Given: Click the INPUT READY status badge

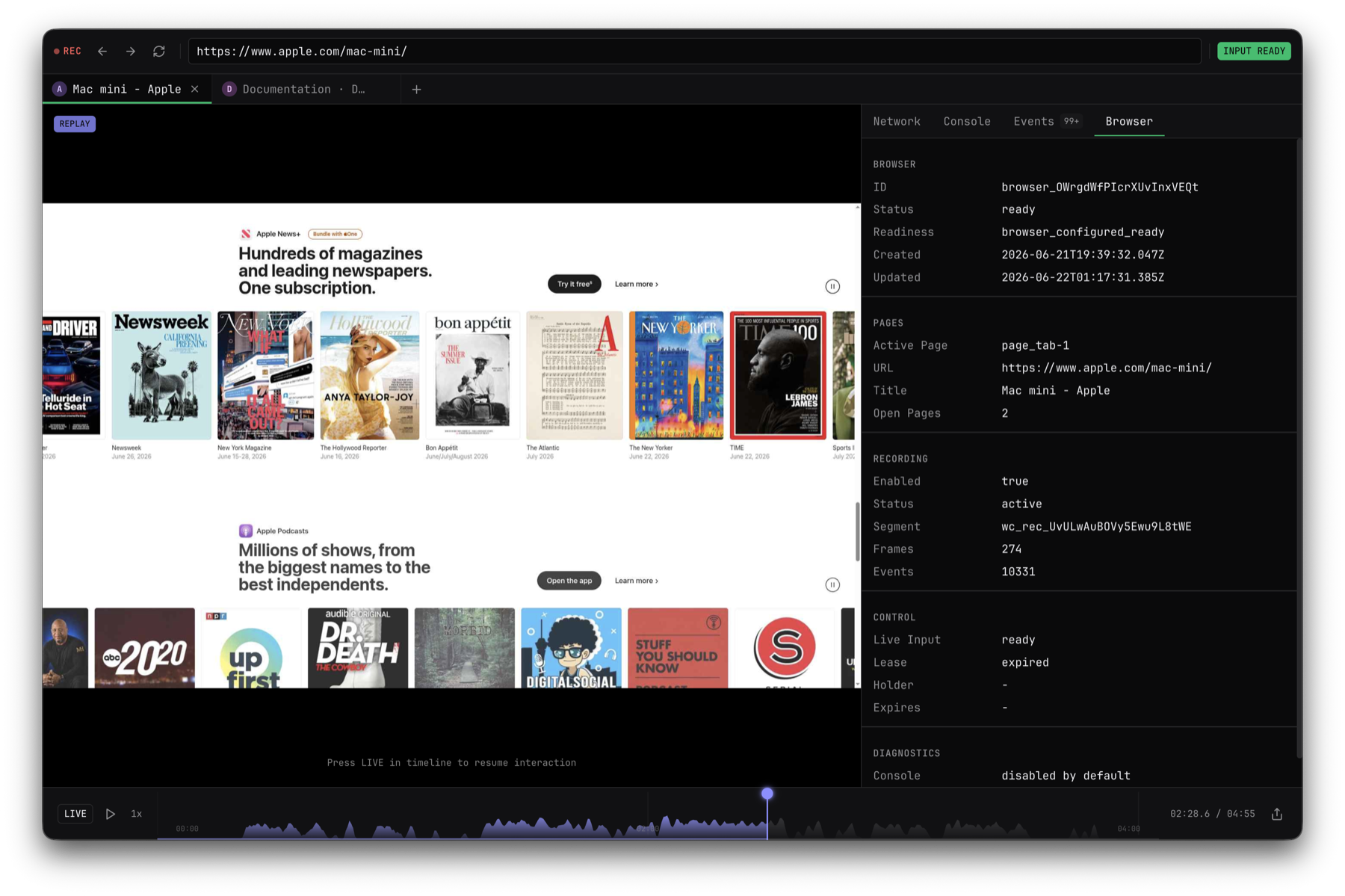Looking at the screenshot, I should pos(1254,51).
